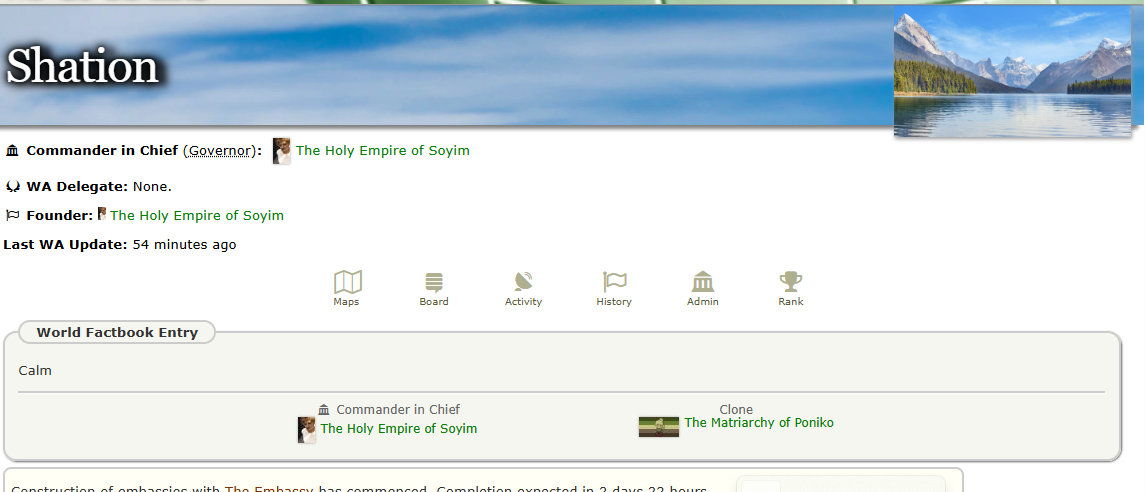Click the Founder flag icon

coord(13,215)
